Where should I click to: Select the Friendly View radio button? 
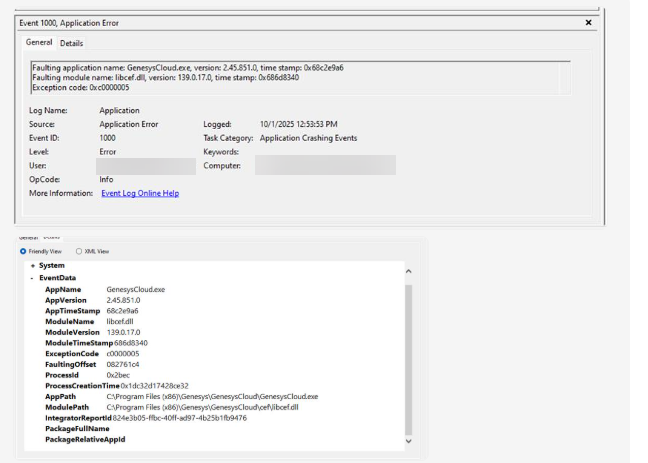23,251
